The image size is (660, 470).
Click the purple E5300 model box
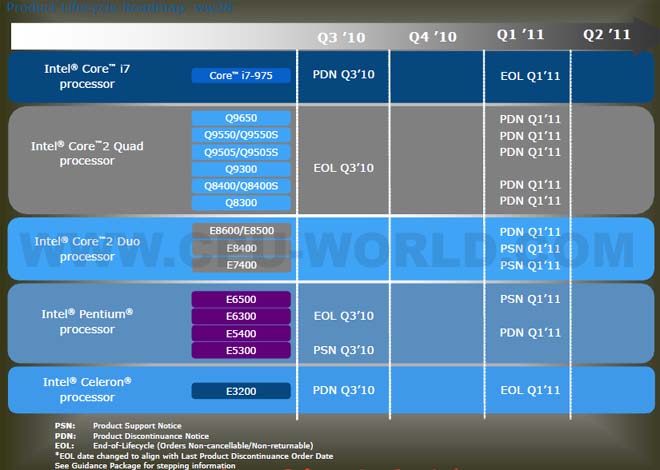click(x=241, y=350)
